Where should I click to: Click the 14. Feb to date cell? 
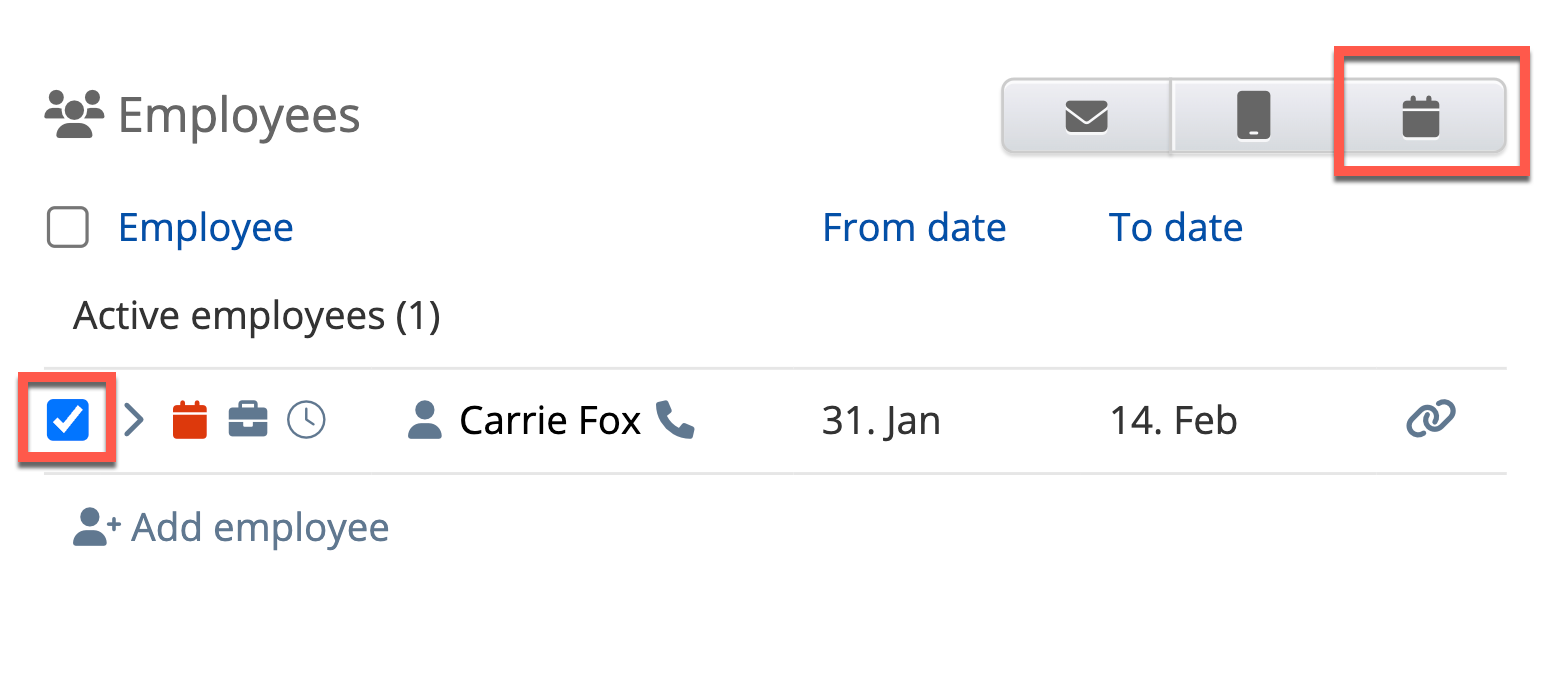1173,420
